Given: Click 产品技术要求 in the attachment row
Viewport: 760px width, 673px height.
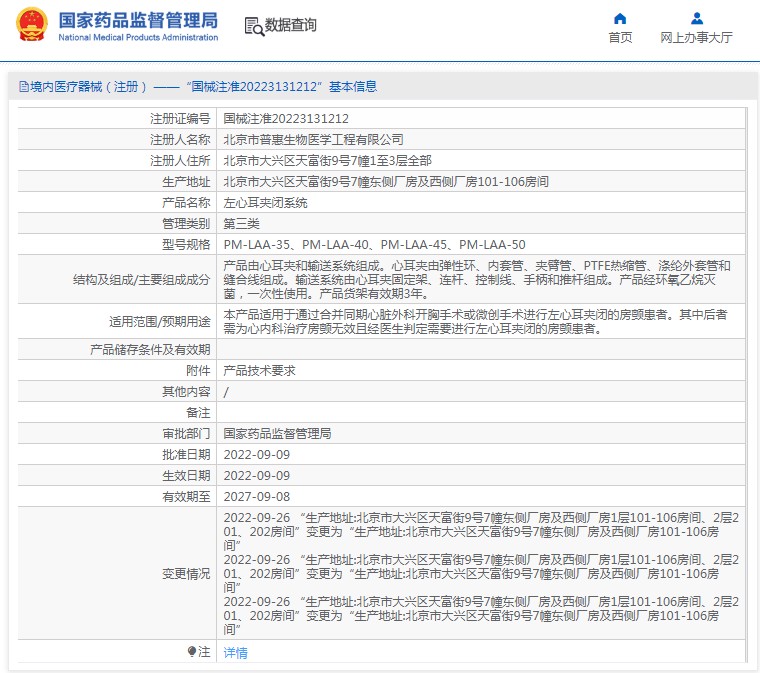Looking at the screenshot, I should [x=260, y=371].
